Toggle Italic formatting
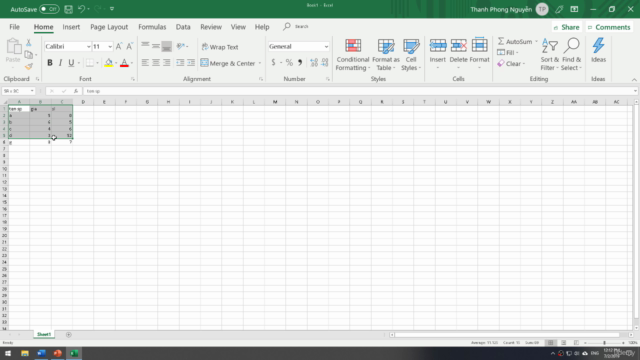Image resolution: width=640 pixels, height=360 pixels. coord(60,63)
